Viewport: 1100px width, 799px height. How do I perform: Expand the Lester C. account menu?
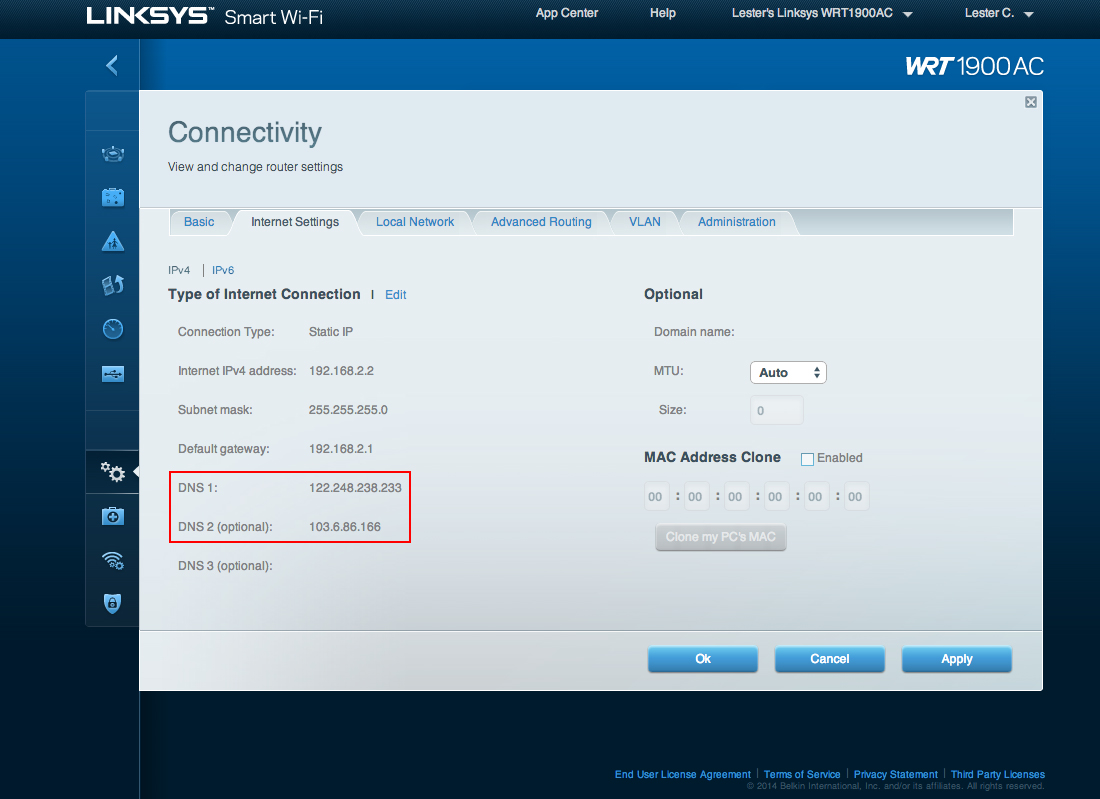(x=998, y=14)
